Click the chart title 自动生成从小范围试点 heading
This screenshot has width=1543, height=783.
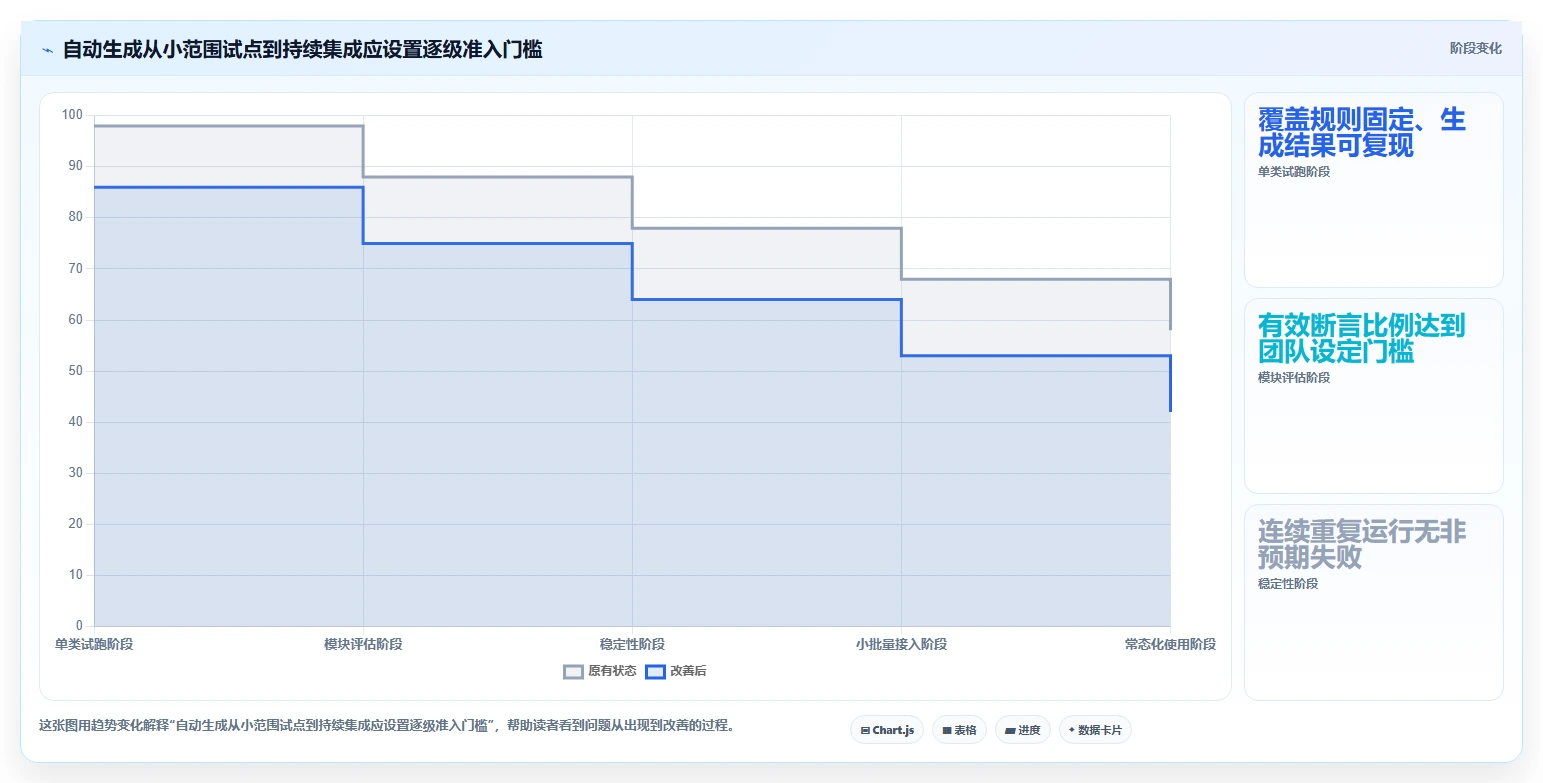pos(302,49)
